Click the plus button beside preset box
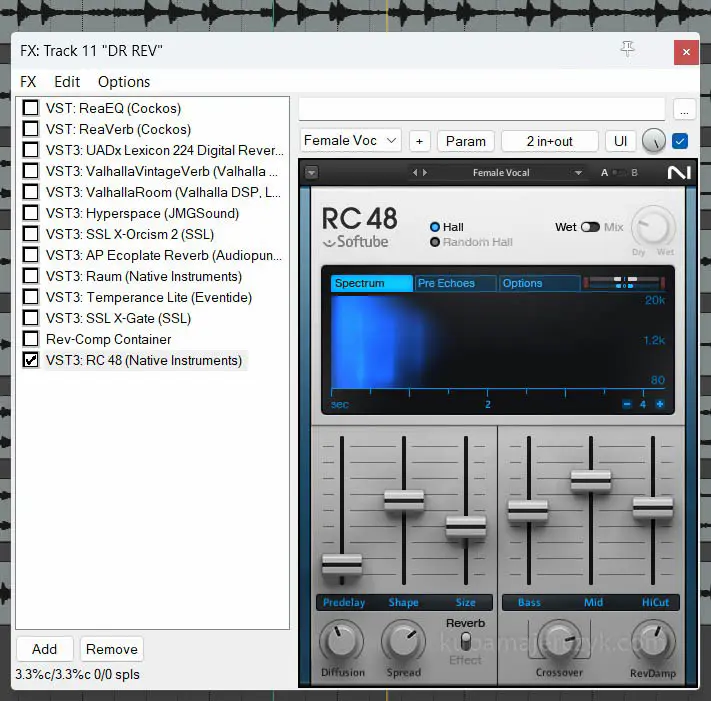The height and width of the screenshot is (701, 711). pyautogui.click(x=419, y=141)
